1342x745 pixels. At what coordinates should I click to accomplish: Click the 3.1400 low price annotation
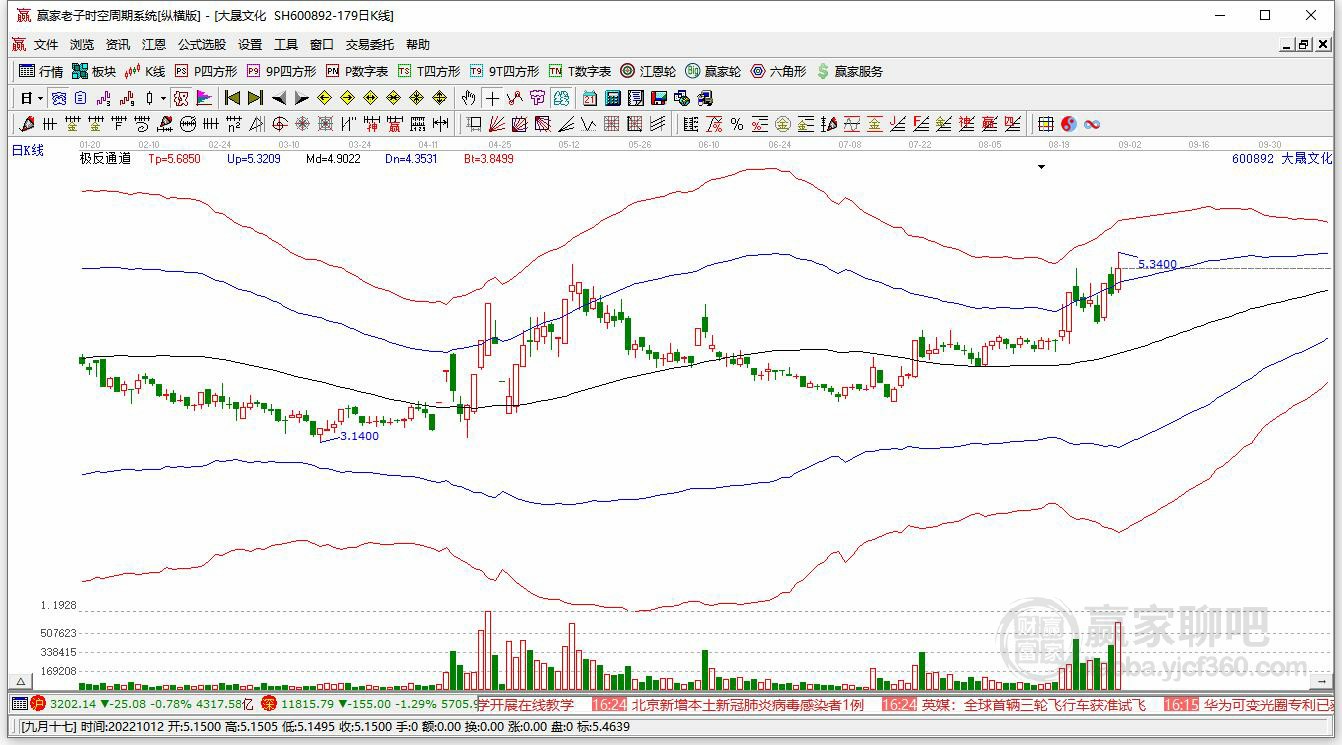click(x=360, y=436)
